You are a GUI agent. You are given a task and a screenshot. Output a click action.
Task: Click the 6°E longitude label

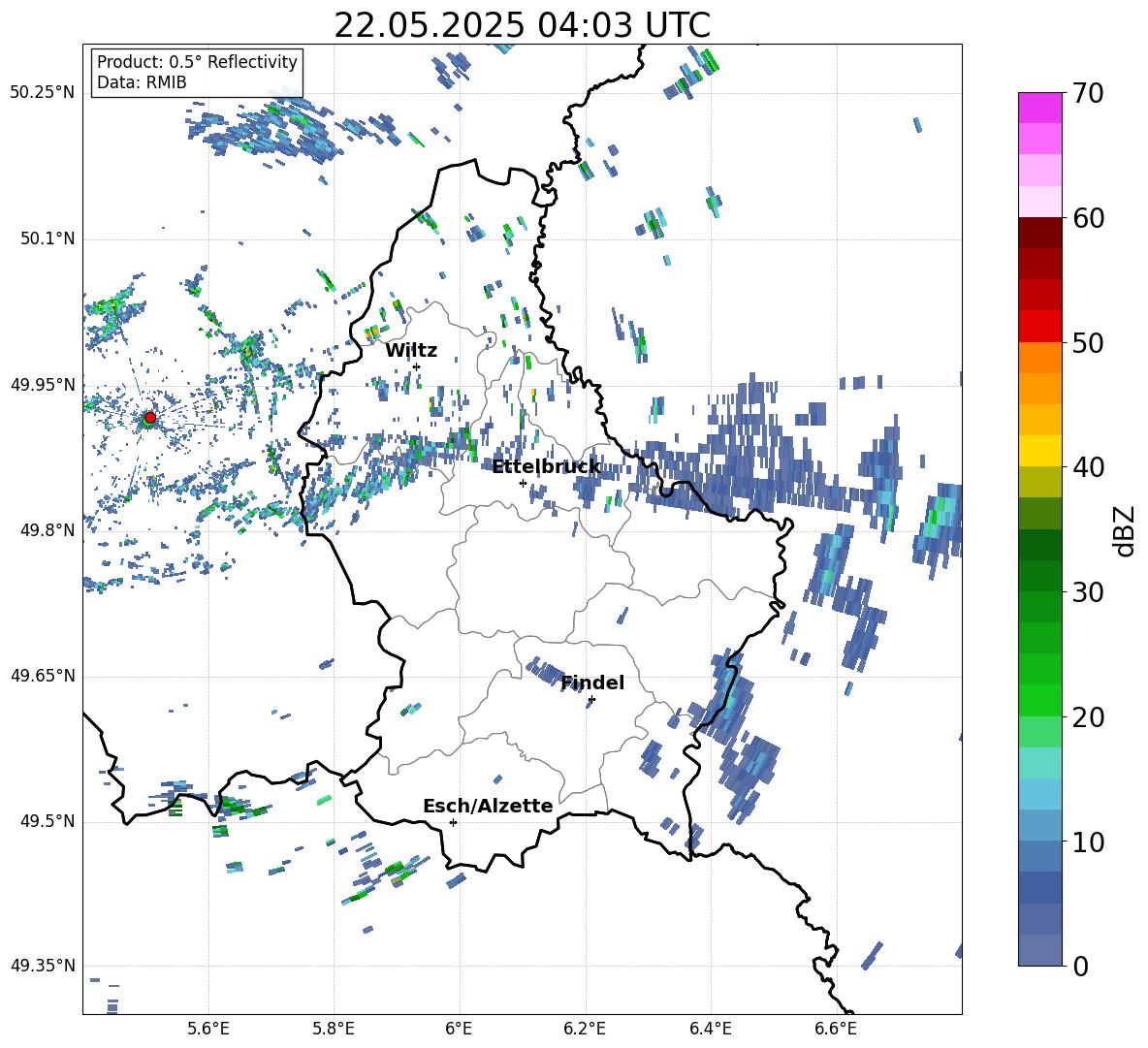459,1029
